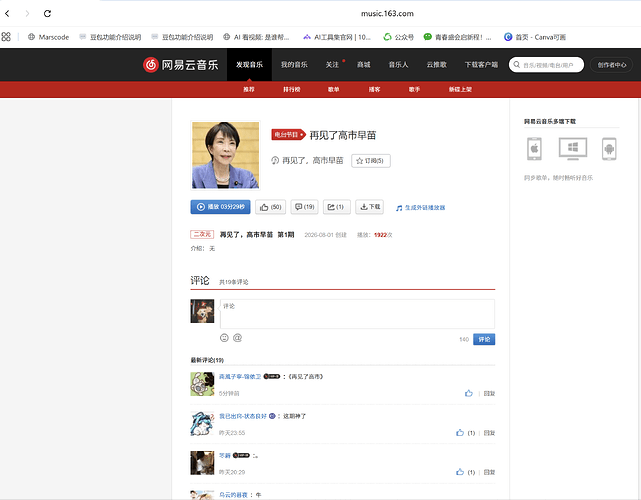
Task: Click the 订阅(5) subscribe button
Action: tap(371, 161)
